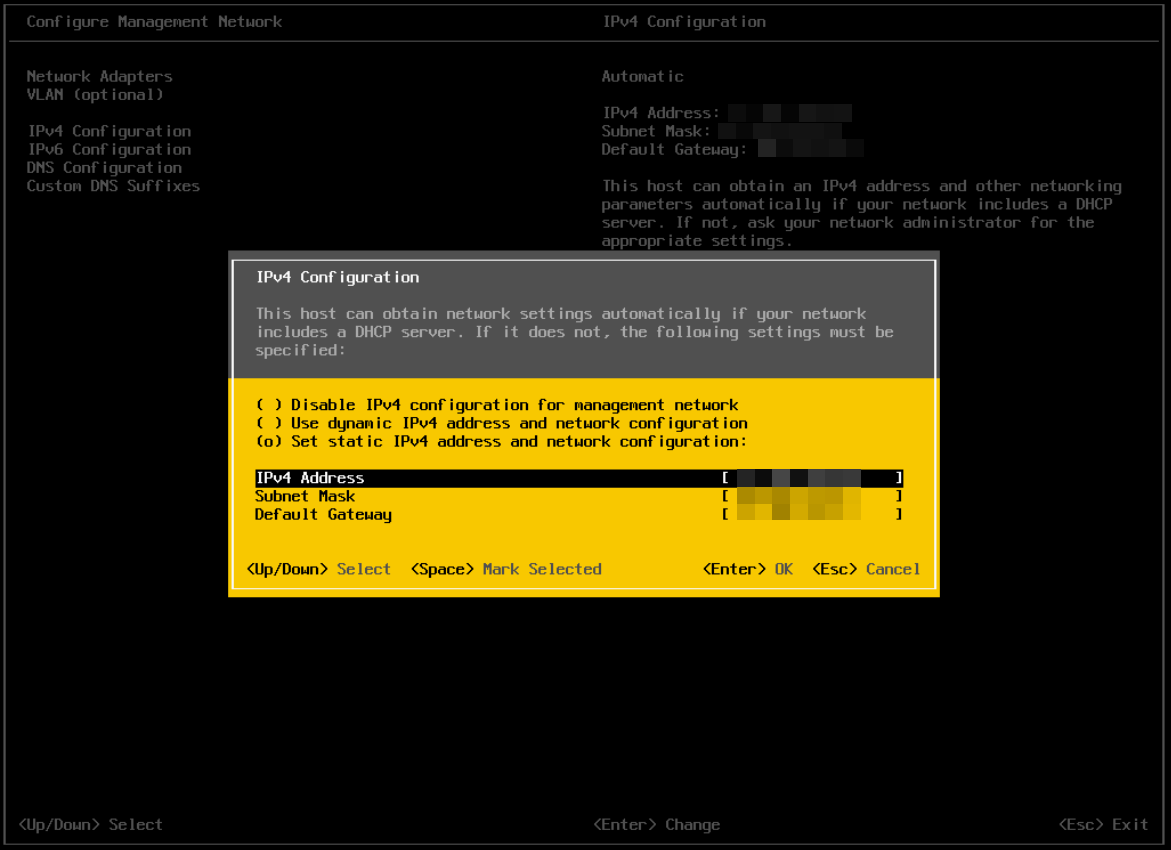Image resolution: width=1171 pixels, height=850 pixels.
Task: Open Custom DNS Suffixes settings
Action: [x=113, y=186]
